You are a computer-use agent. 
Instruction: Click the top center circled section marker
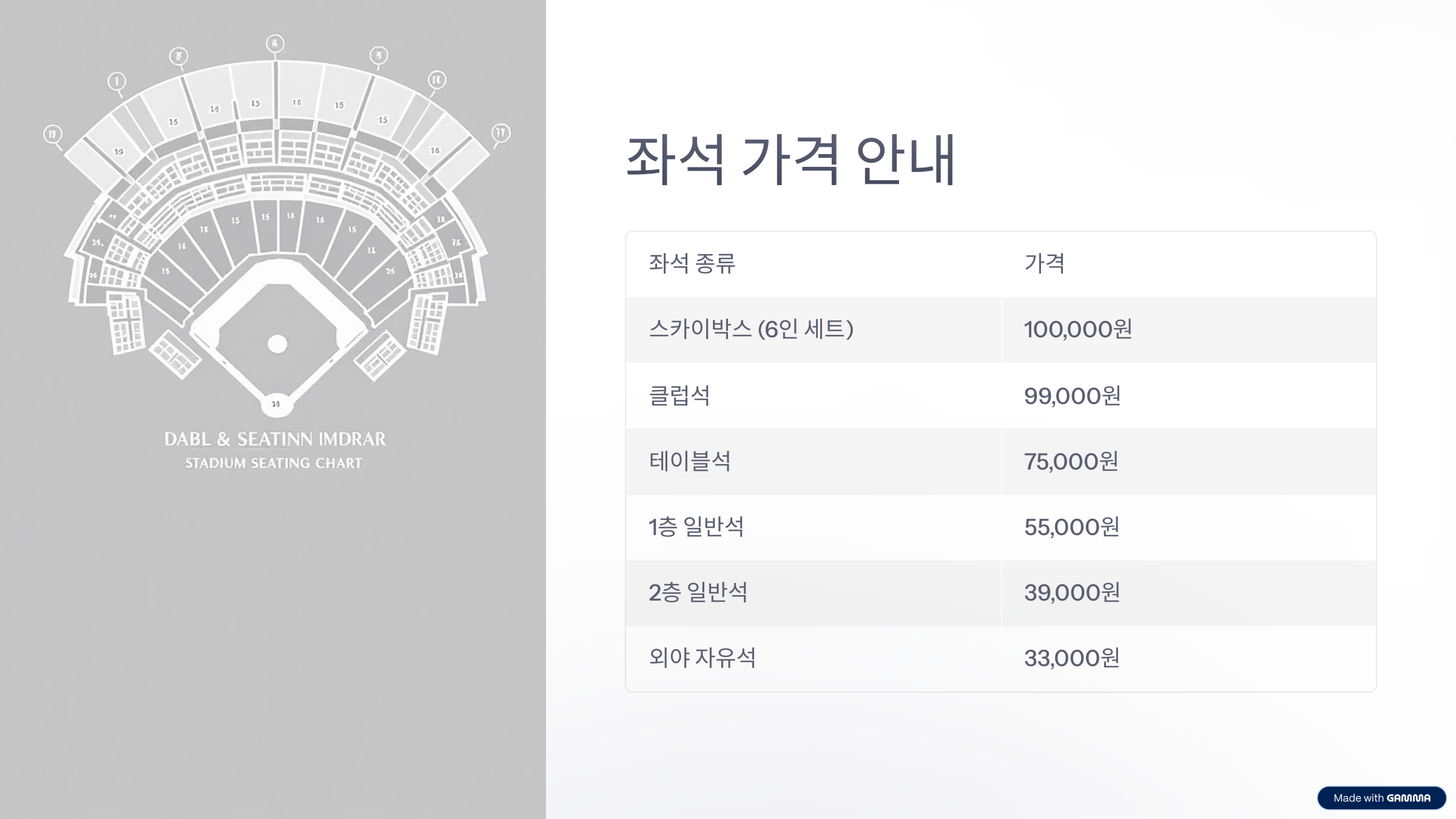click(x=275, y=44)
